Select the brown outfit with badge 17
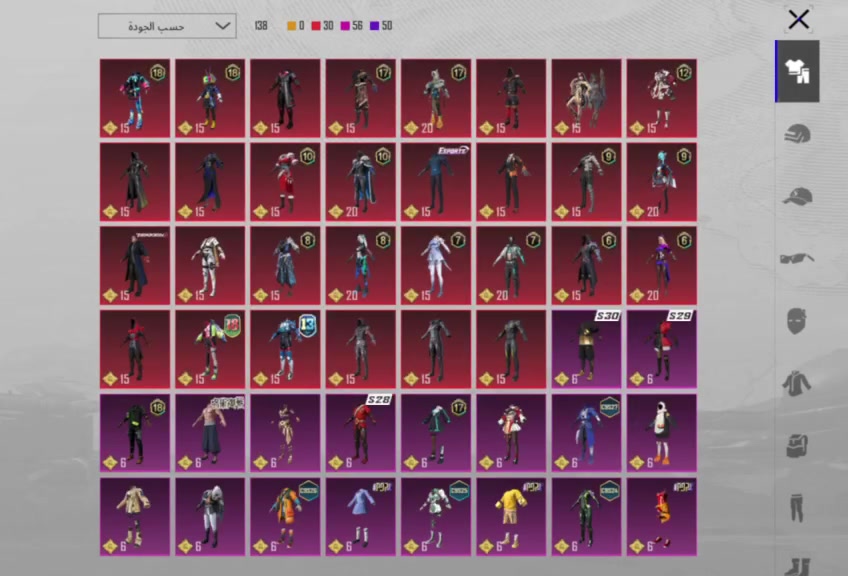 coord(361,98)
